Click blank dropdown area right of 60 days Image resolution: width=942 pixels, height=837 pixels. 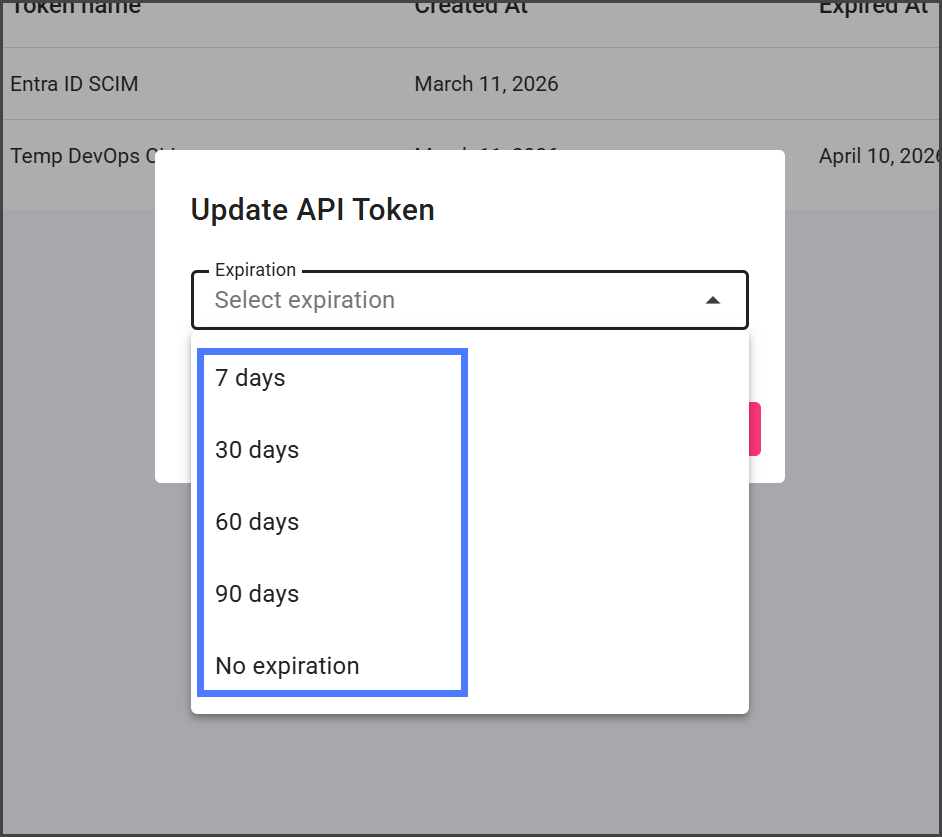(x=600, y=522)
